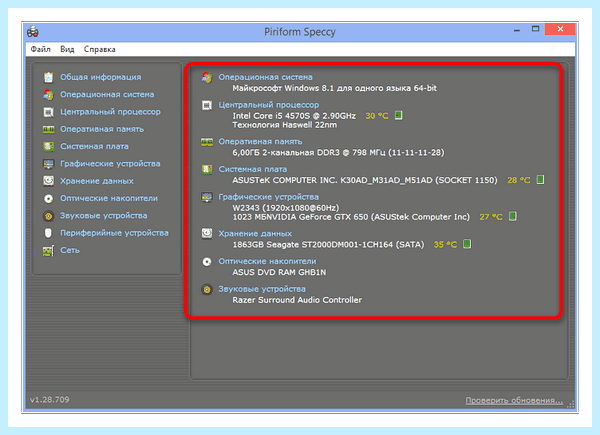600x435 pixels.
Task: Click green CPU temperature indicator icon
Action: [x=398, y=115]
